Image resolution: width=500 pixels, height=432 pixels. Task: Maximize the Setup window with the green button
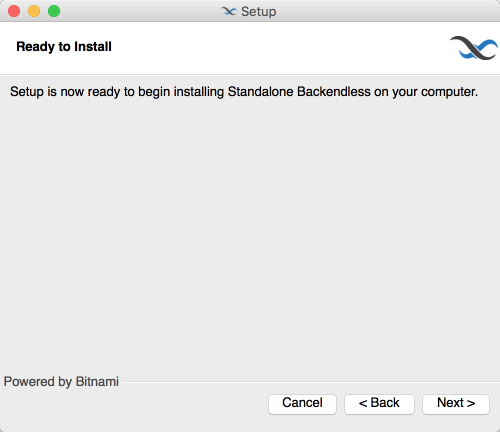coord(54,11)
